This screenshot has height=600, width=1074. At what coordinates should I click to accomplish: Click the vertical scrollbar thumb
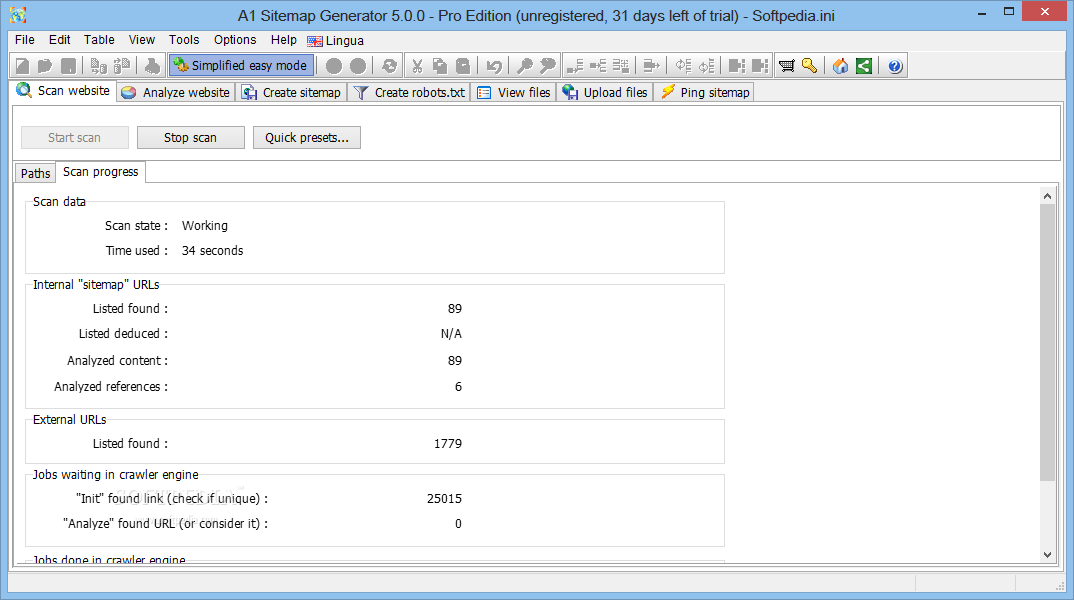[x=1047, y=342]
